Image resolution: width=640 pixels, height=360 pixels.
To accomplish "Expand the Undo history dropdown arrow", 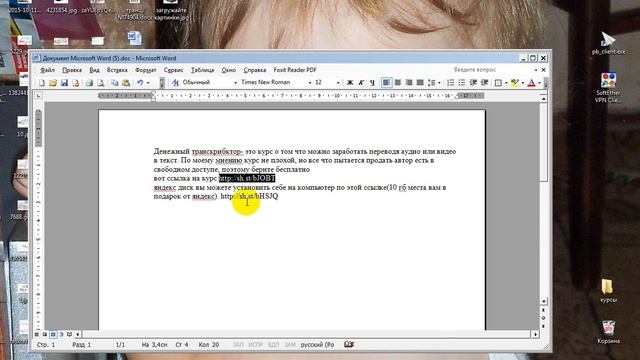I will (148, 83).
